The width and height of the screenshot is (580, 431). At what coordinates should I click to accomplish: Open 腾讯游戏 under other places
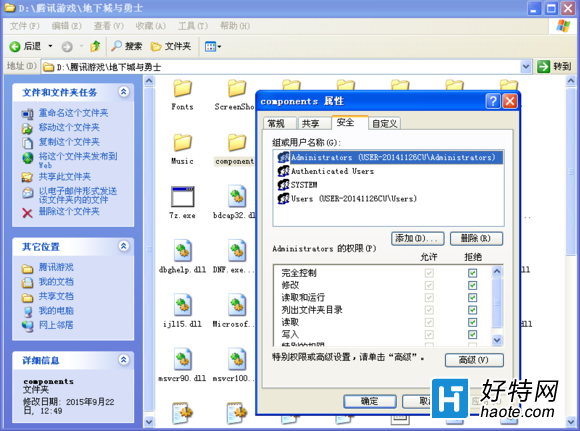tap(56, 267)
